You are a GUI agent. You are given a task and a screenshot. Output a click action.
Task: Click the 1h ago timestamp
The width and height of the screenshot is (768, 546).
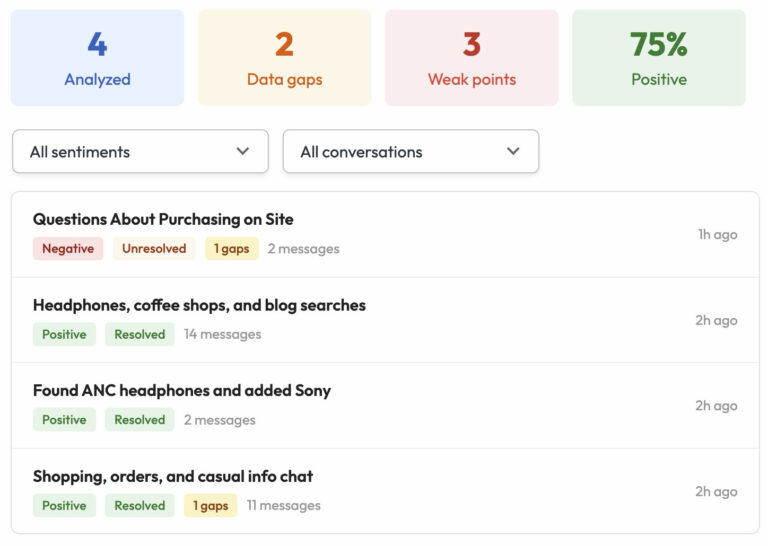(x=717, y=235)
